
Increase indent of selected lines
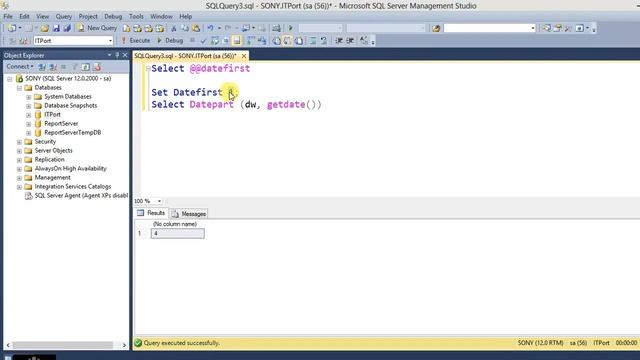[350, 41]
